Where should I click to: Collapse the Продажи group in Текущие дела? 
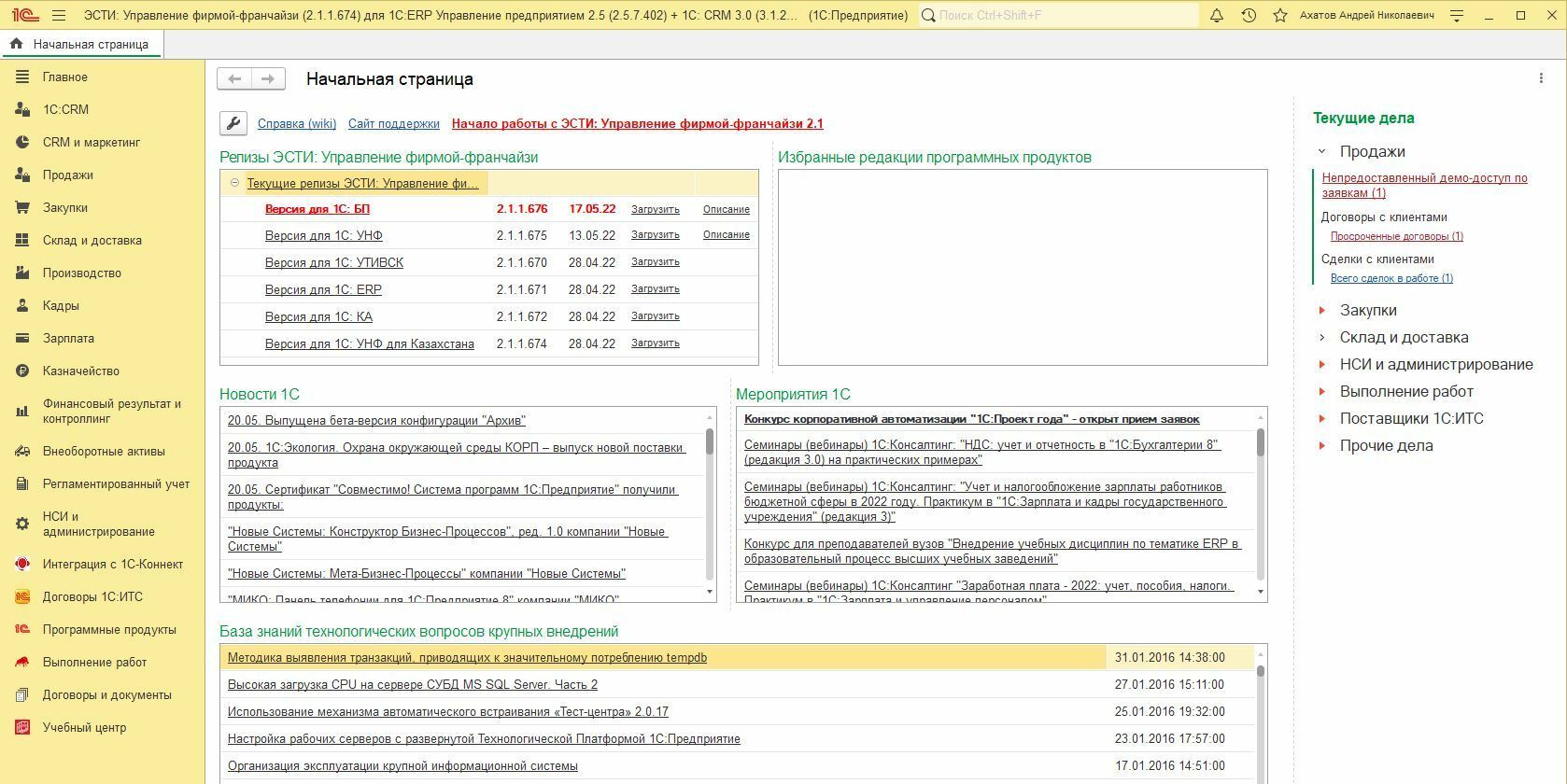click(x=1321, y=151)
